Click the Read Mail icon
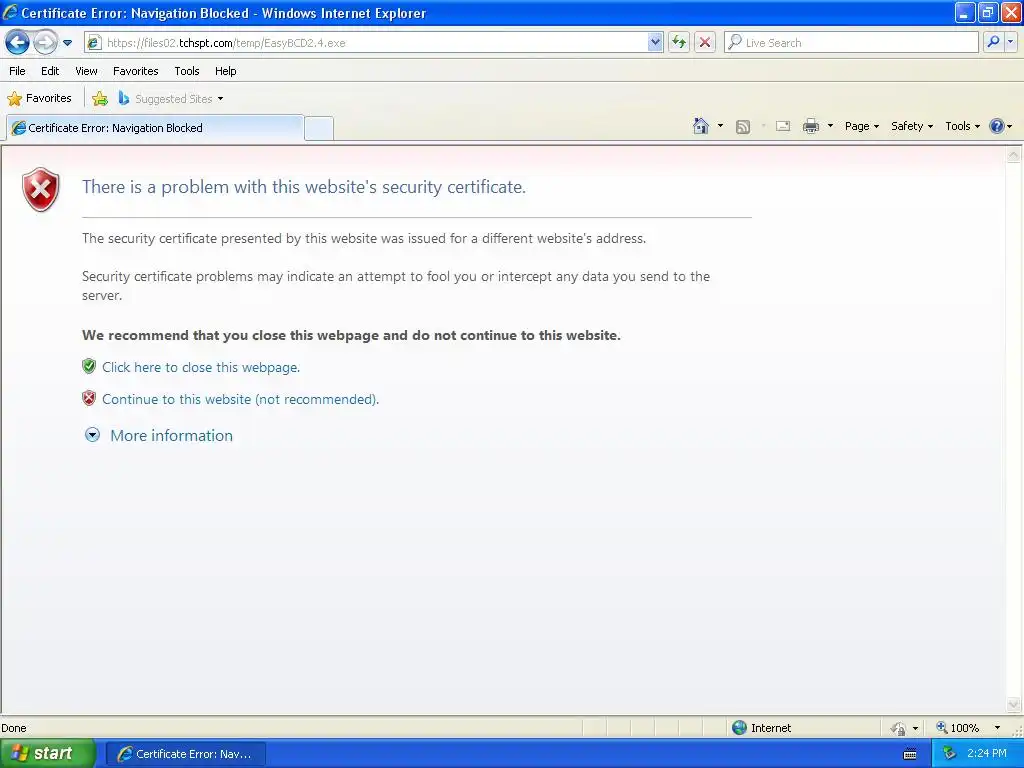The width and height of the screenshot is (1024, 768). (x=783, y=126)
